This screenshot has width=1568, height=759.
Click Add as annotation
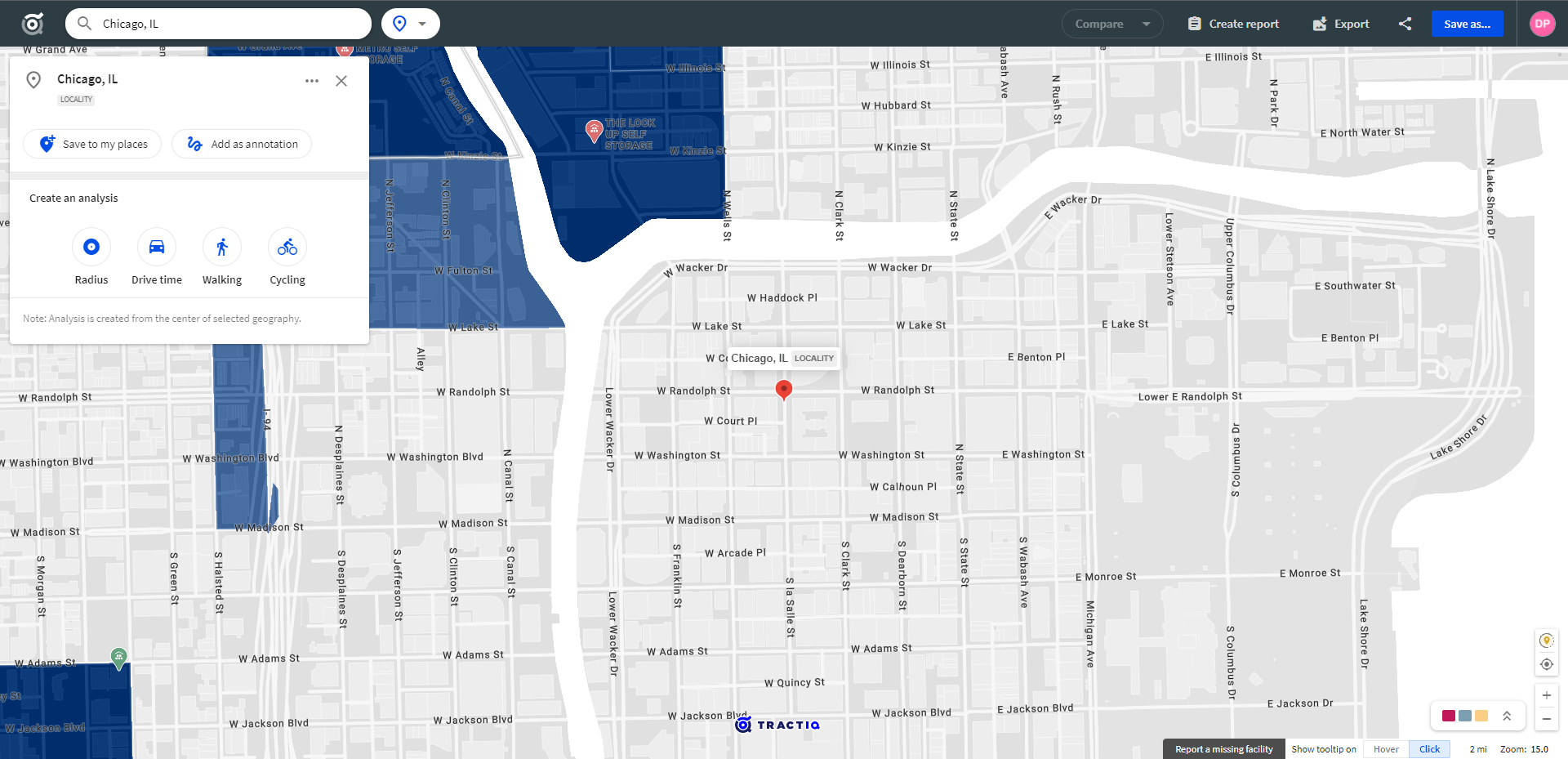(242, 144)
